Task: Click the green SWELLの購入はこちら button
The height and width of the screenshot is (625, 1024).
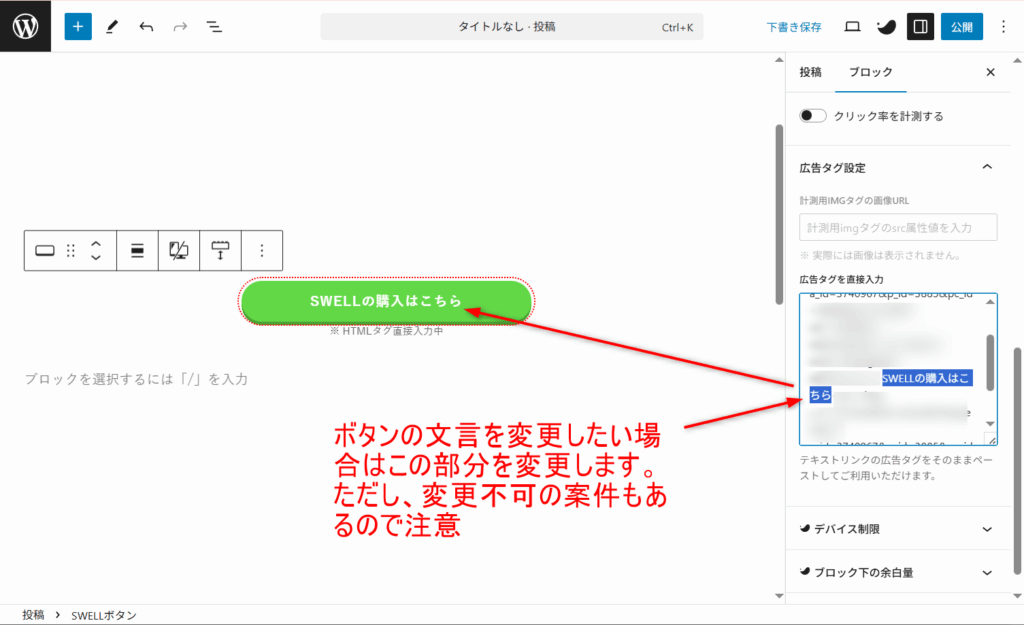Action: tap(386, 301)
